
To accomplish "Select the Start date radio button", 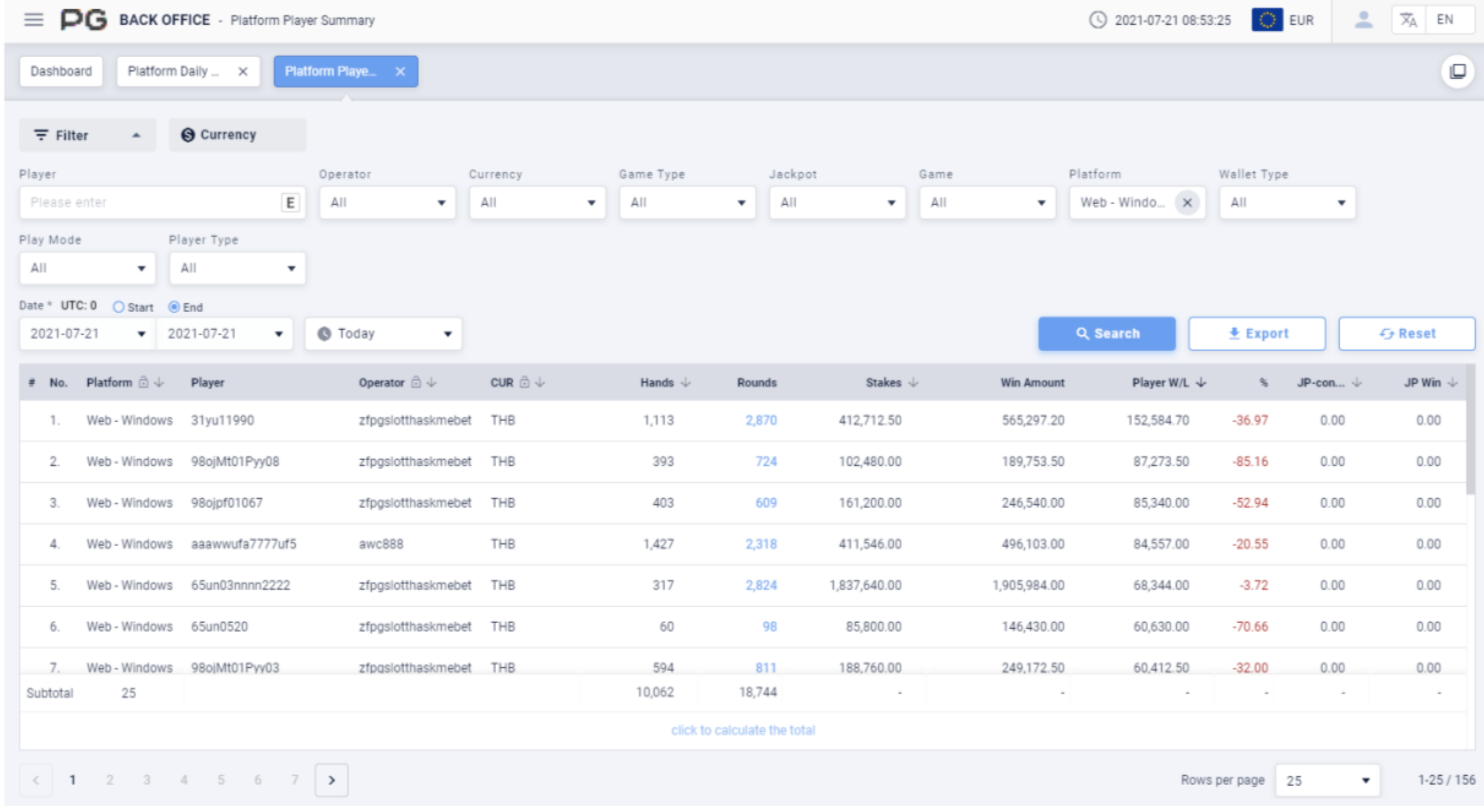I will tap(119, 308).
